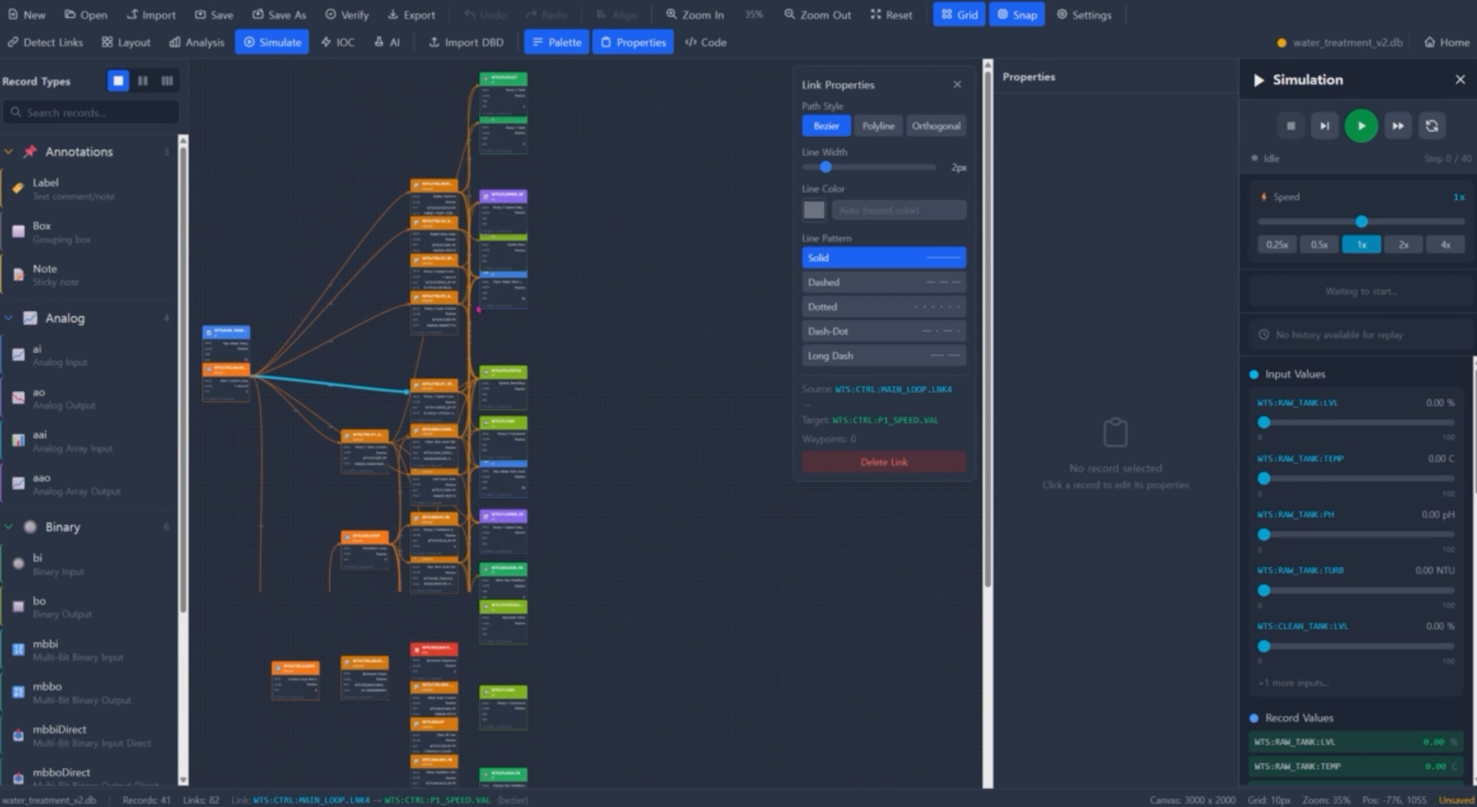The image size is (1477, 807).
Task: Open a database file via Open
Action: 86,15
